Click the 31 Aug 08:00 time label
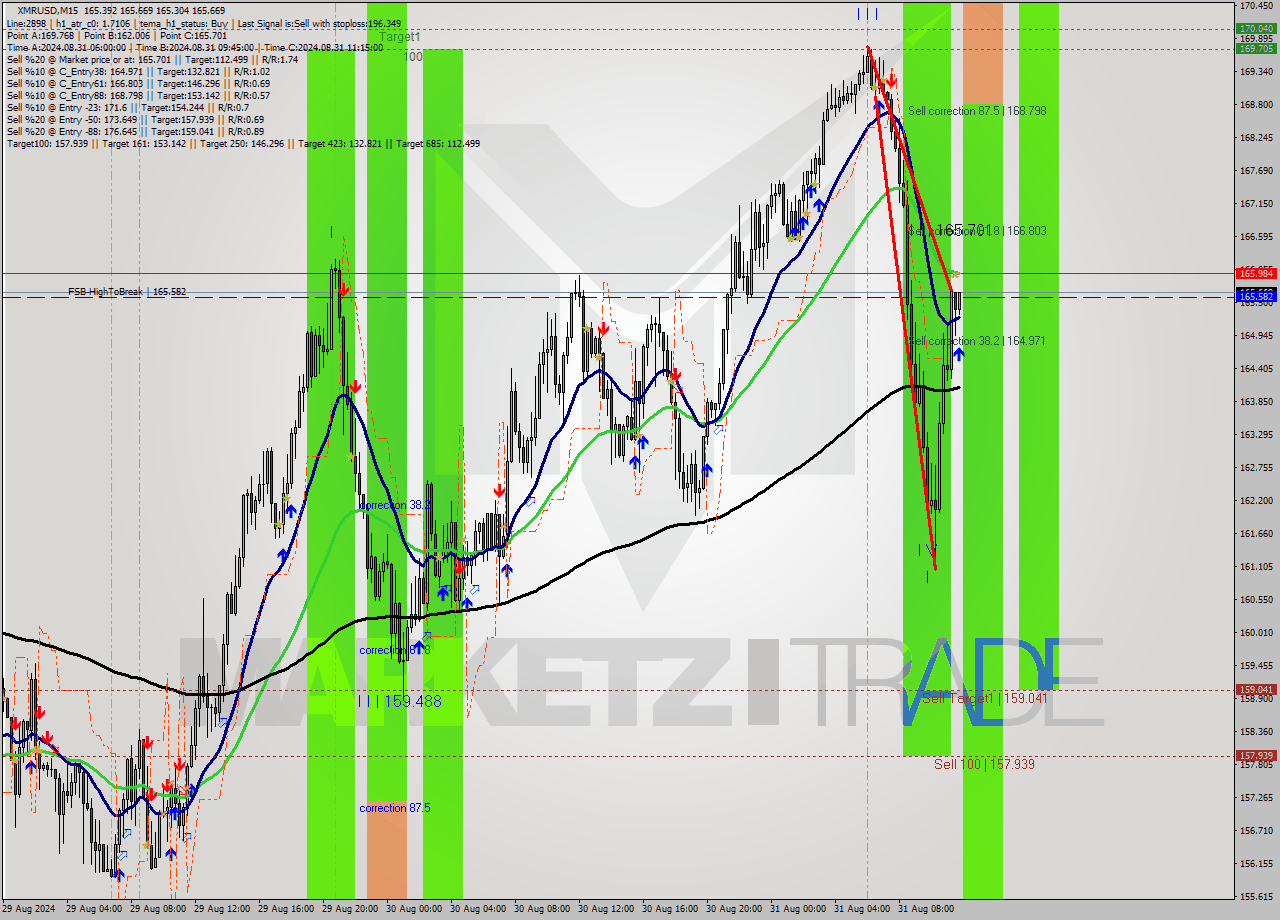This screenshot has width=1280, height=920. (928, 909)
